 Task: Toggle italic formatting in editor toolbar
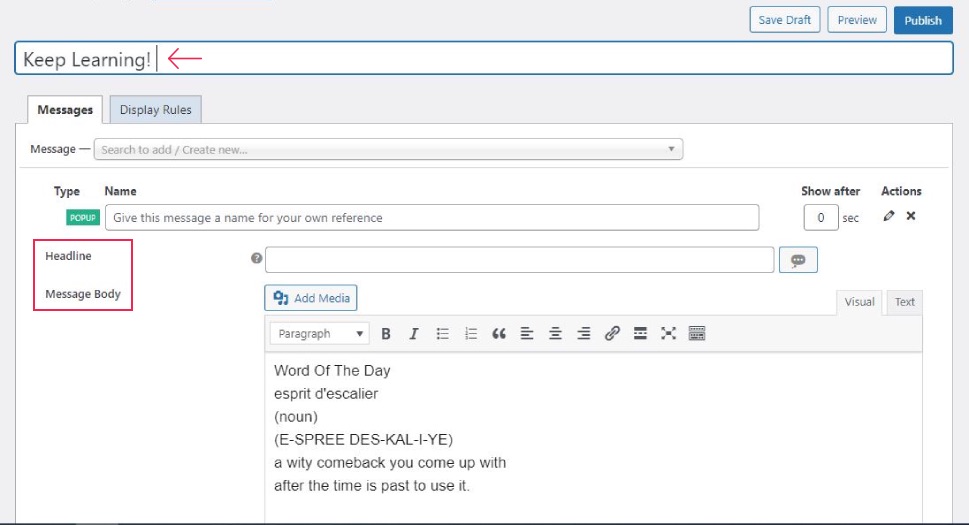pyautogui.click(x=413, y=334)
